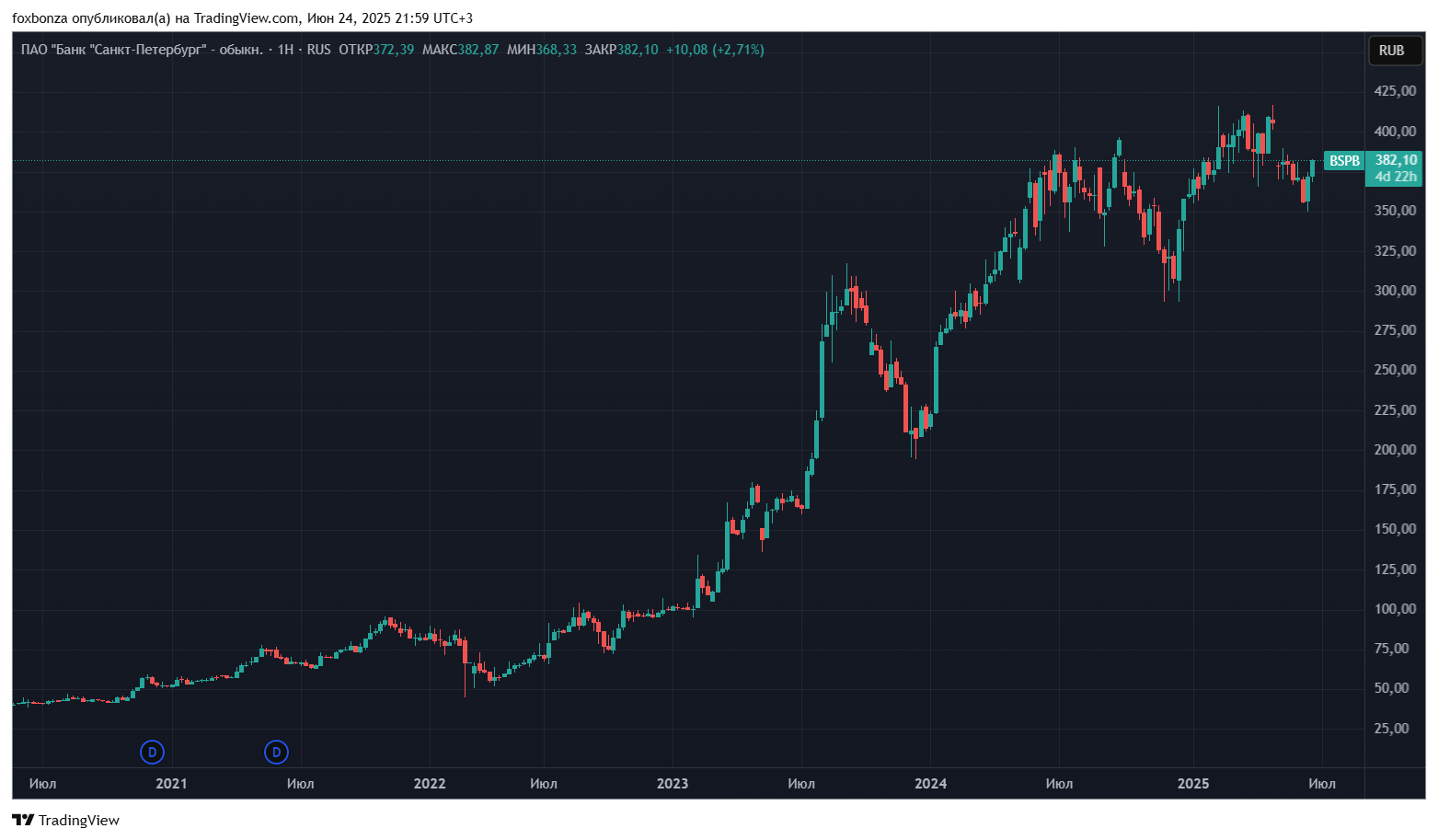Click the 200,00 price scale level
The image size is (1438, 840).
point(1396,450)
